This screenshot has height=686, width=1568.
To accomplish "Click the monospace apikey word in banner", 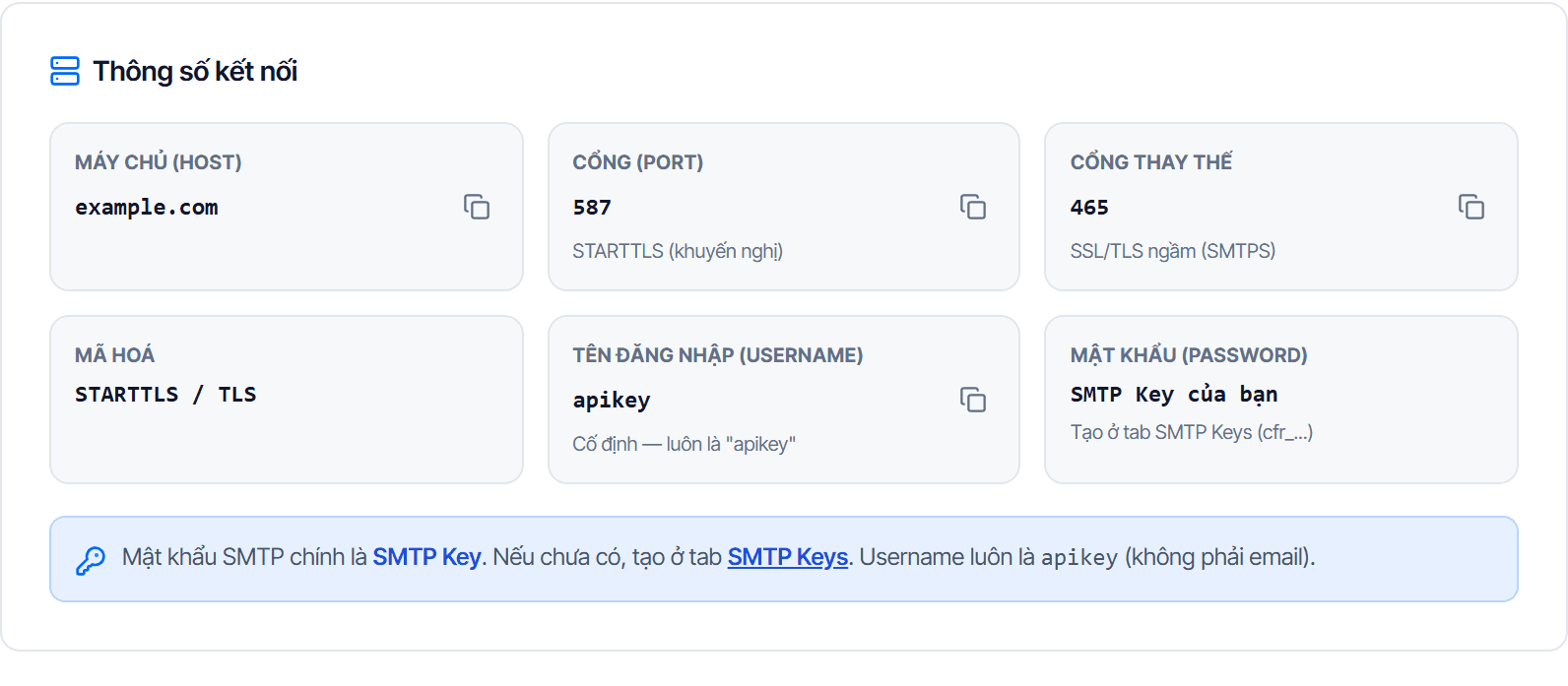I will (1079, 558).
